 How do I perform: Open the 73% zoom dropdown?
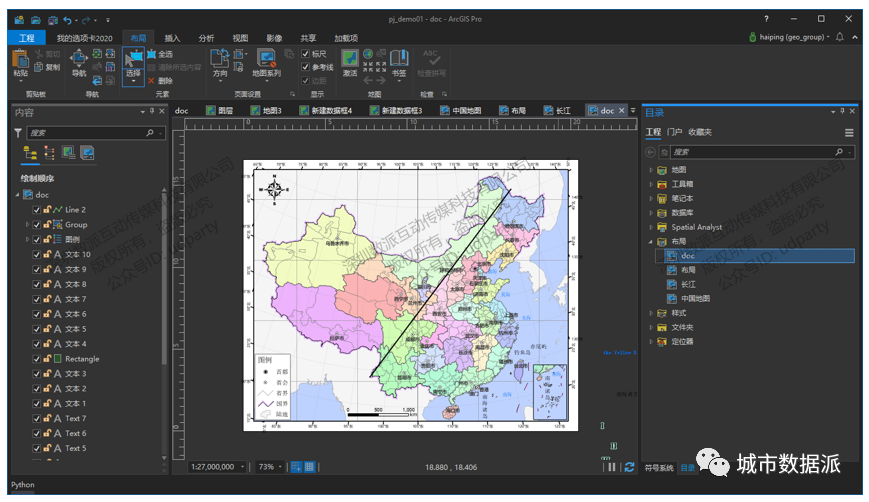pyautogui.click(x=280, y=467)
